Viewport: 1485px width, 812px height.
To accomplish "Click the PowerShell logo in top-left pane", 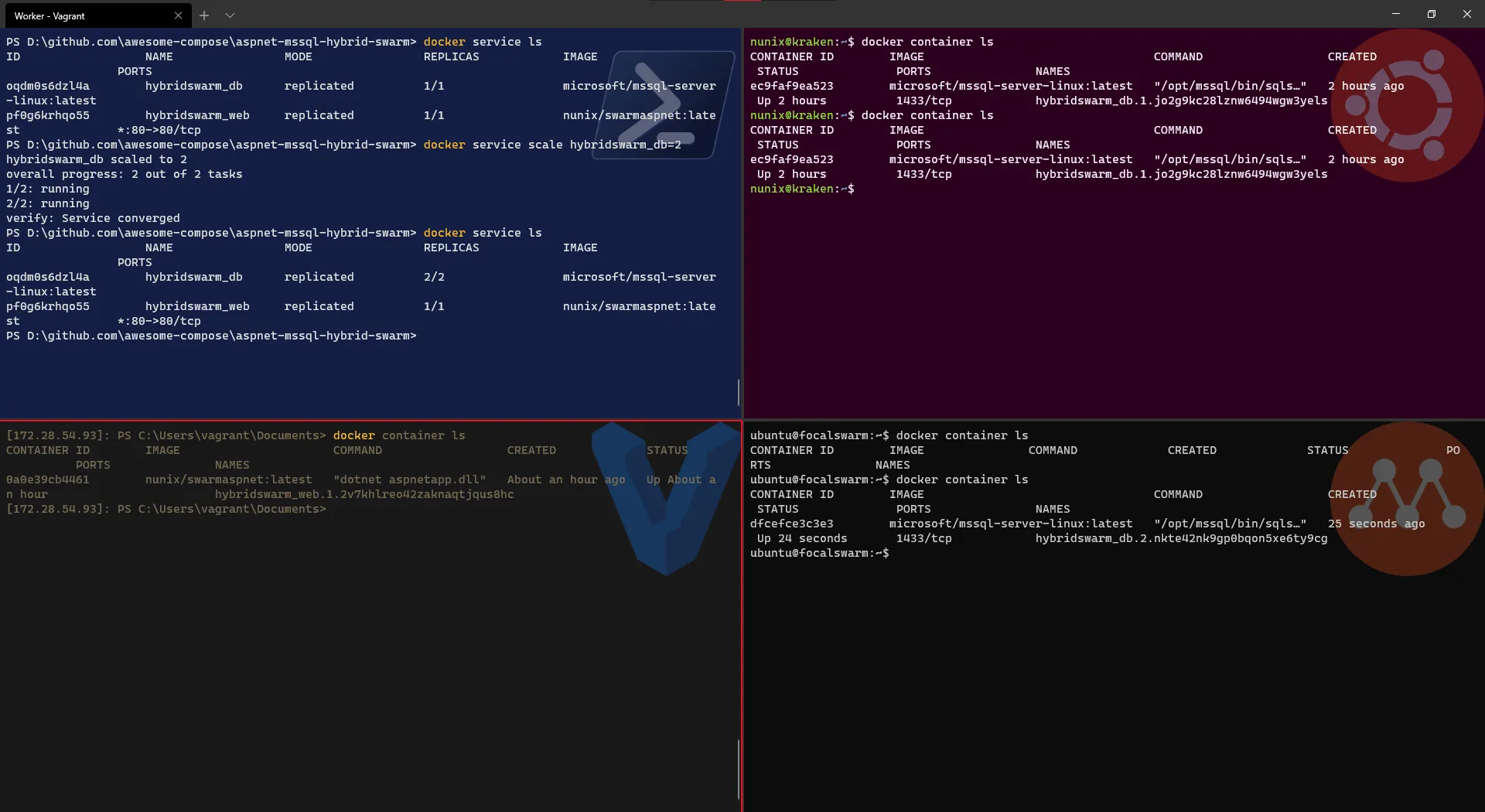I will click(x=663, y=105).
